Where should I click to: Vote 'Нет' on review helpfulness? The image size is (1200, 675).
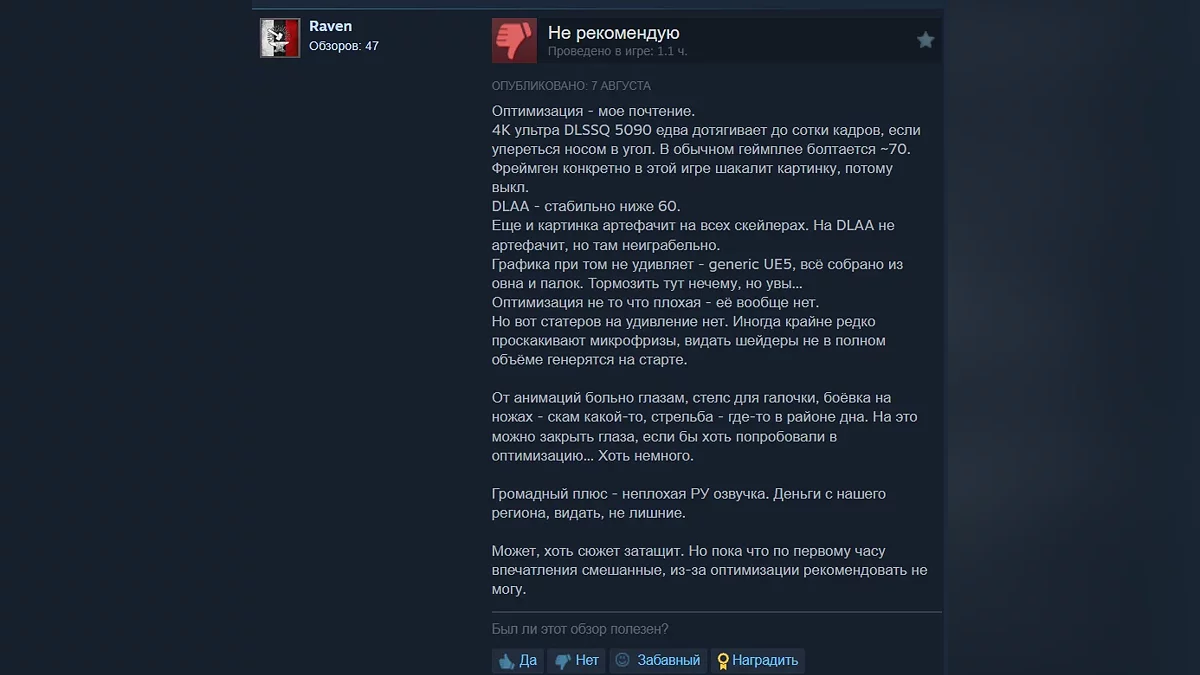[x=577, y=660]
